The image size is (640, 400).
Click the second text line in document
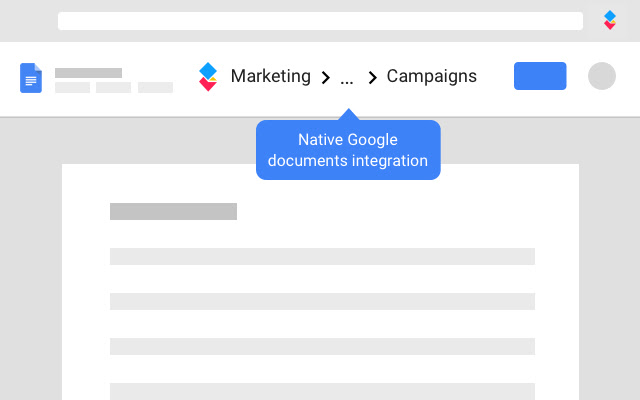tap(322, 301)
